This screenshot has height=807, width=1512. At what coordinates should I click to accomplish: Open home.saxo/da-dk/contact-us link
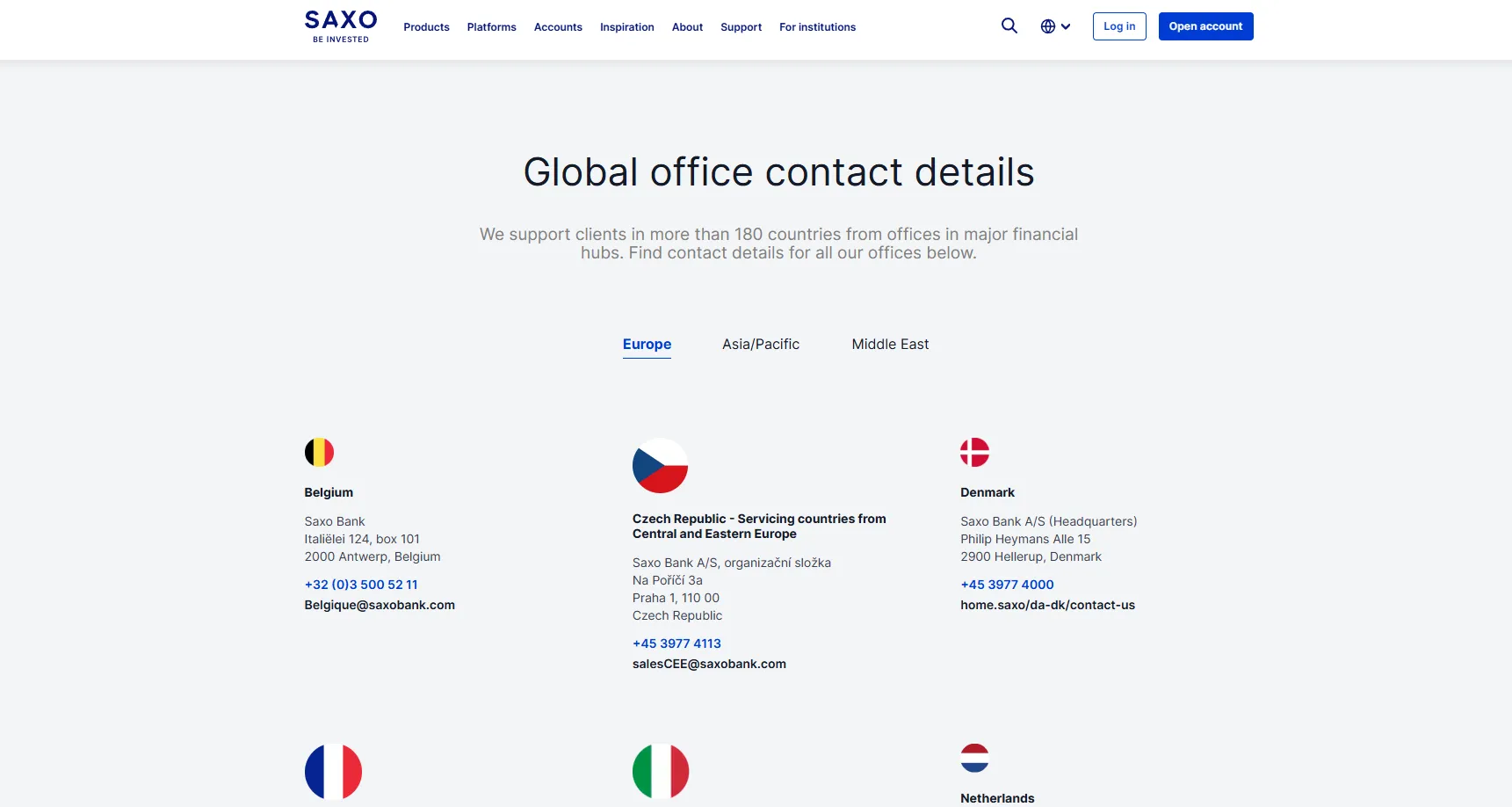click(x=1047, y=605)
